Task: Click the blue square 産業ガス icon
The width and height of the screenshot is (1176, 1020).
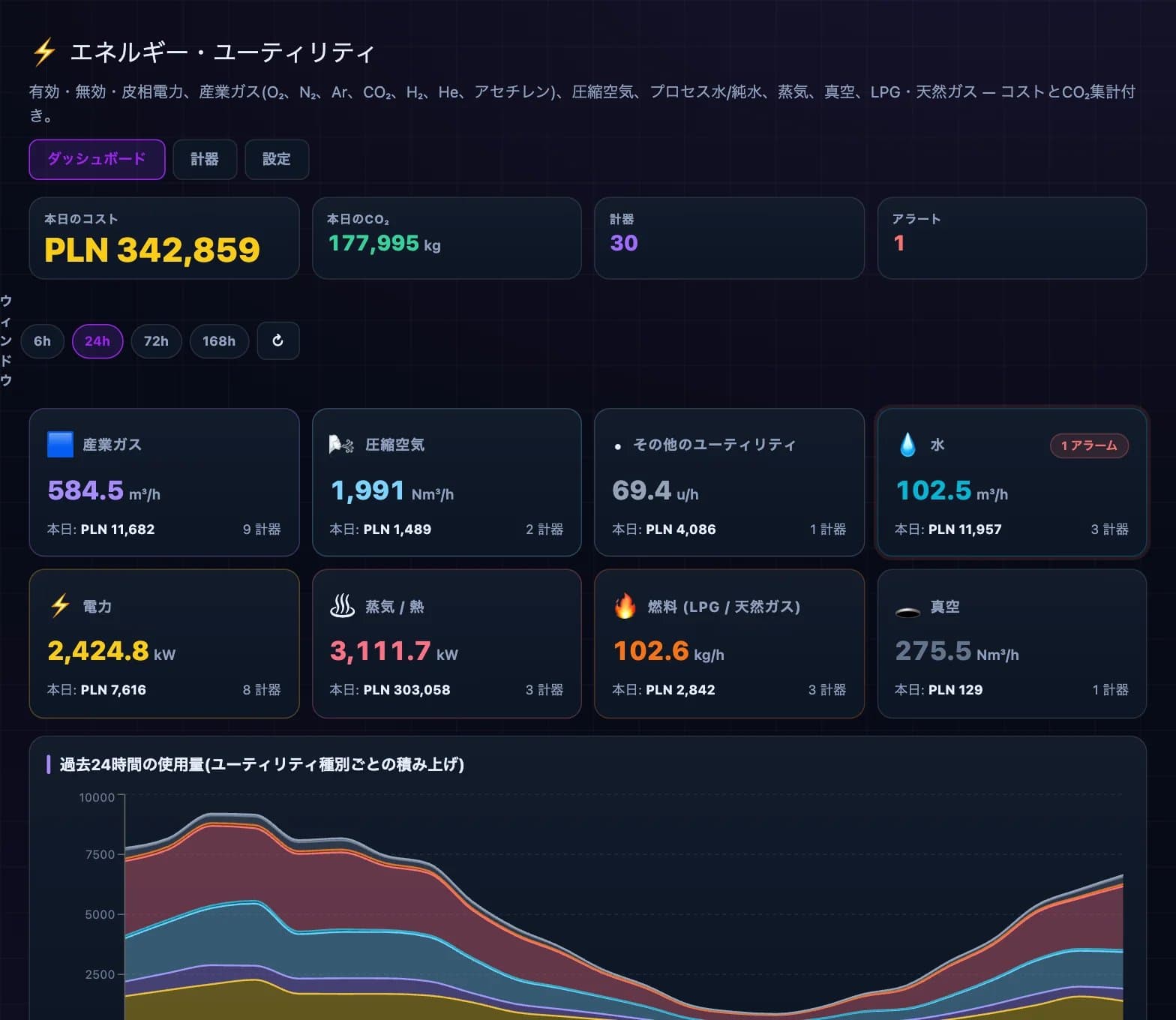Action: point(60,444)
